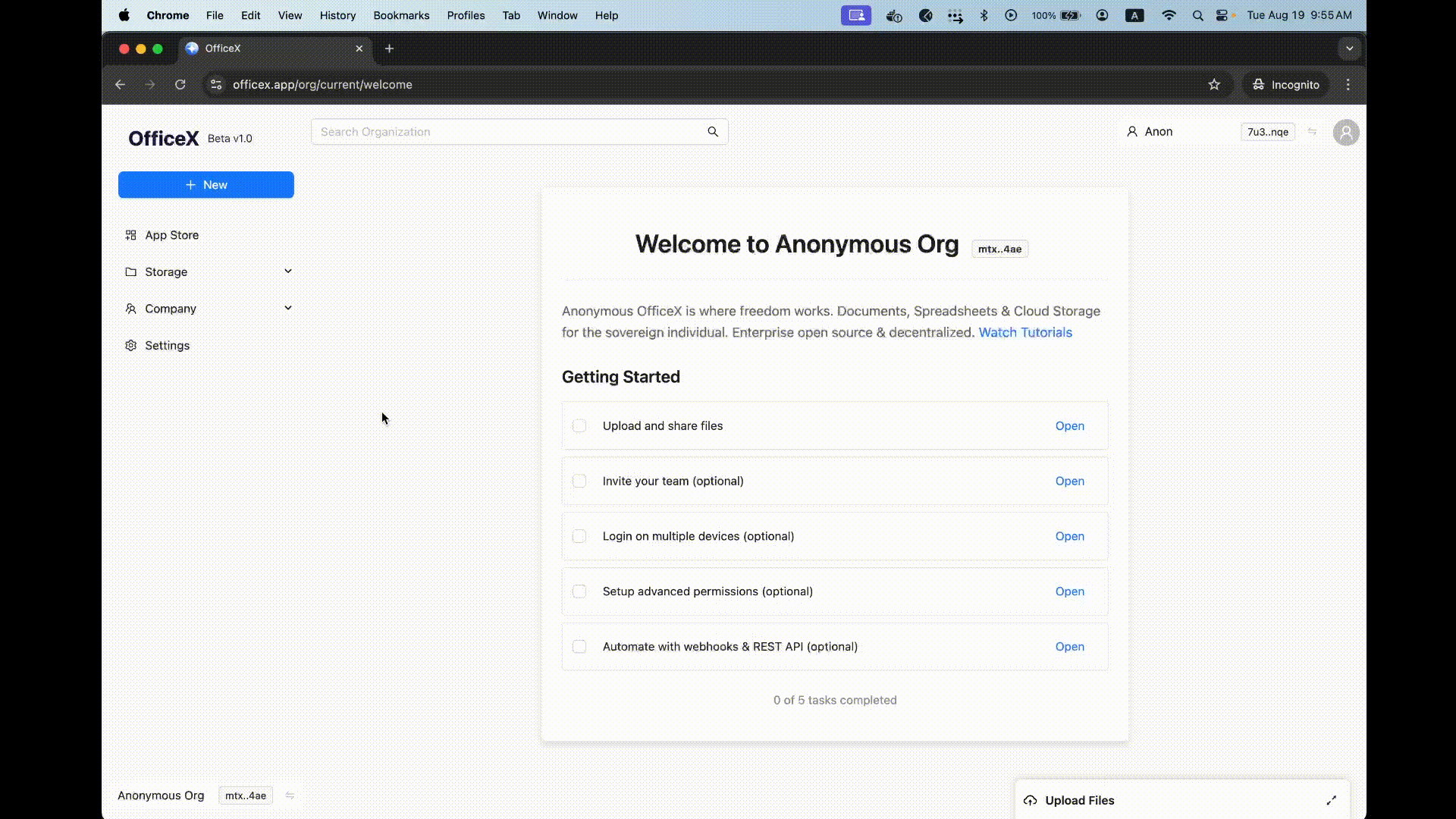This screenshot has height=819, width=1456.
Task: Expand the Storage section chevron
Action: click(x=288, y=271)
